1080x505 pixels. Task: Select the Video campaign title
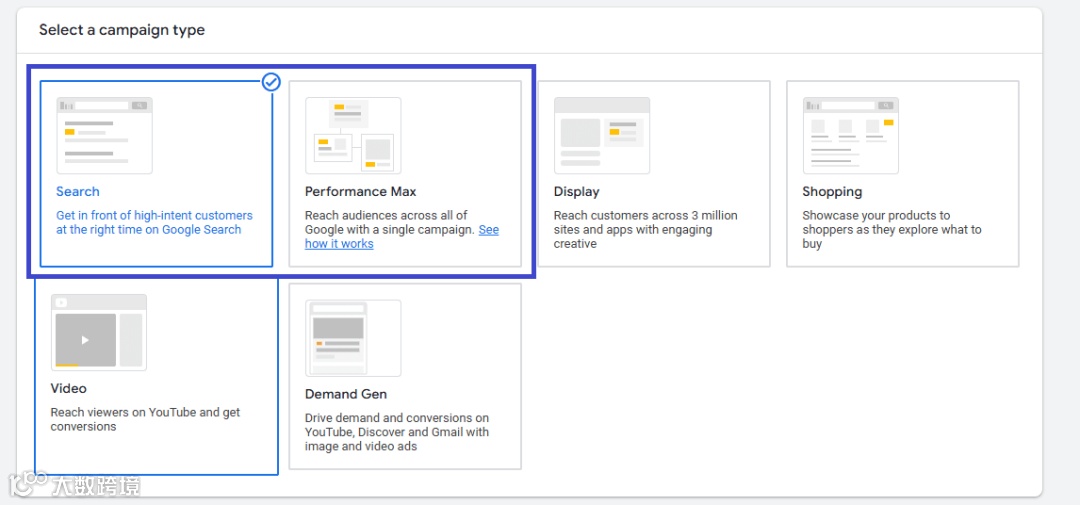[69, 389]
